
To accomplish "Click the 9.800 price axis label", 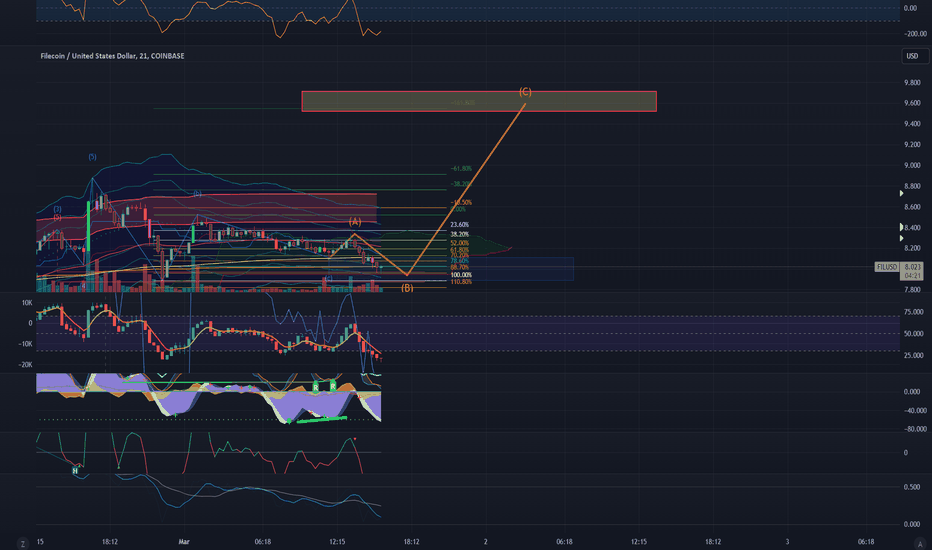I will click(x=912, y=83).
